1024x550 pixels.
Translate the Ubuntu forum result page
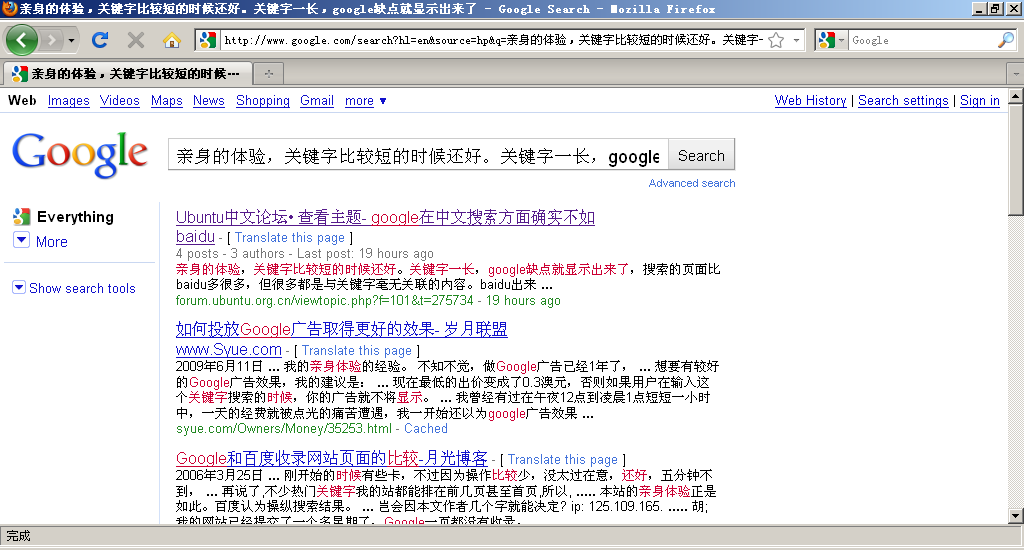coord(289,238)
